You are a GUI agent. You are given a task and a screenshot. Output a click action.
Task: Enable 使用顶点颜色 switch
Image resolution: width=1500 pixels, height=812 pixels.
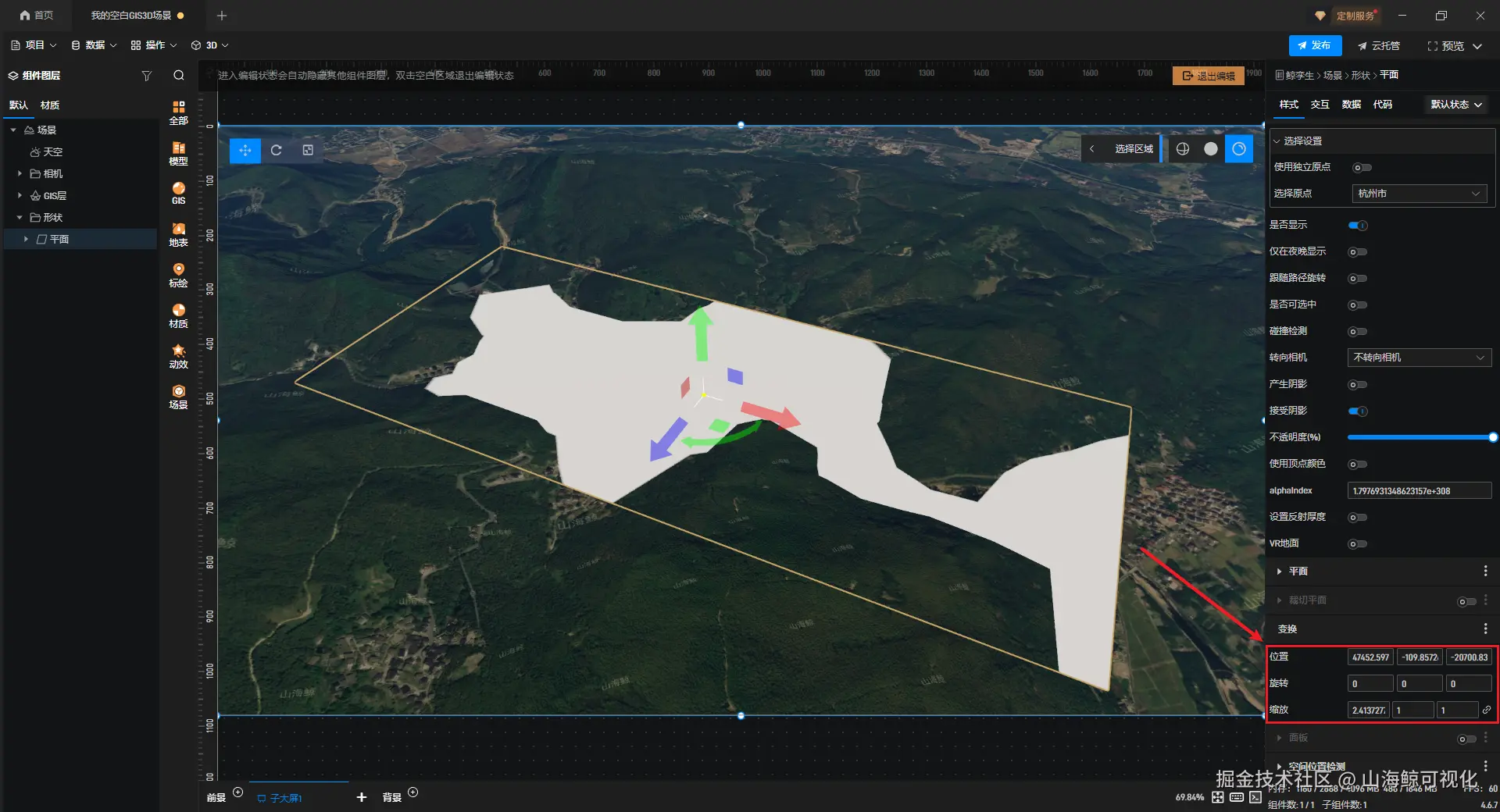coord(1358,465)
